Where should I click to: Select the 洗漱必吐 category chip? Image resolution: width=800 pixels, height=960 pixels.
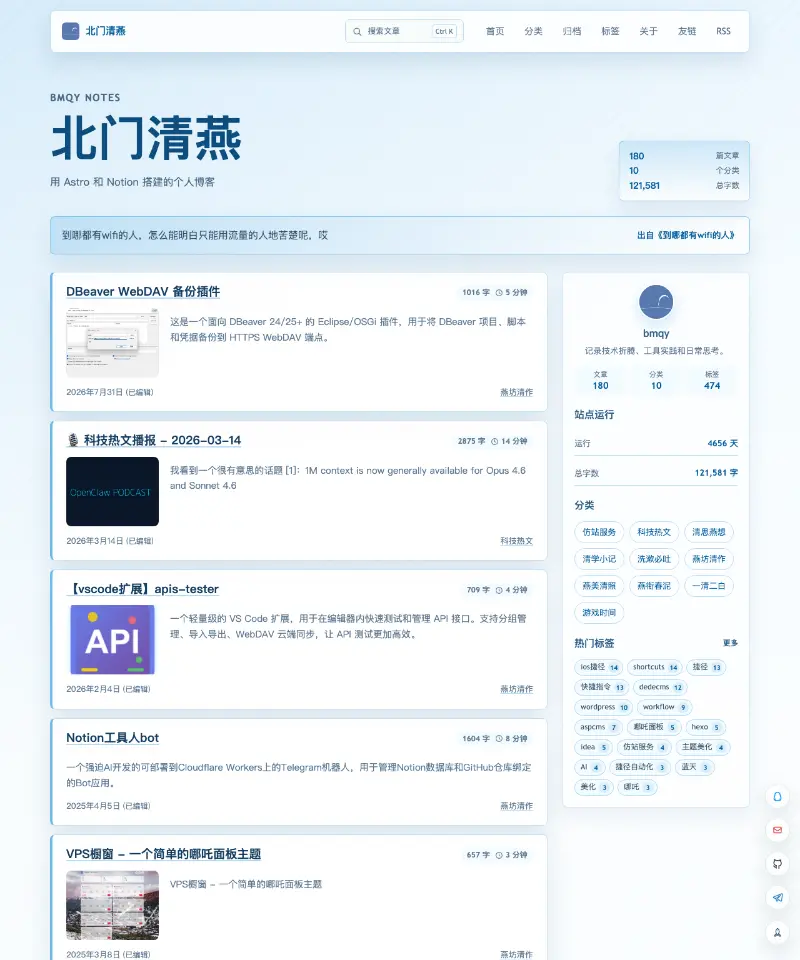pyautogui.click(x=654, y=559)
